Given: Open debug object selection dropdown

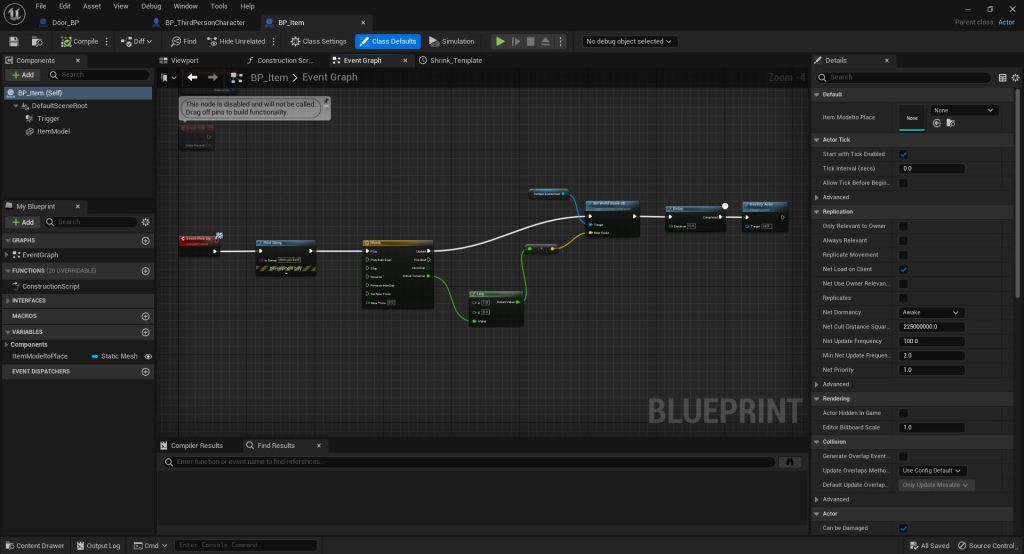Looking at the screenshot, I should 630,41.
